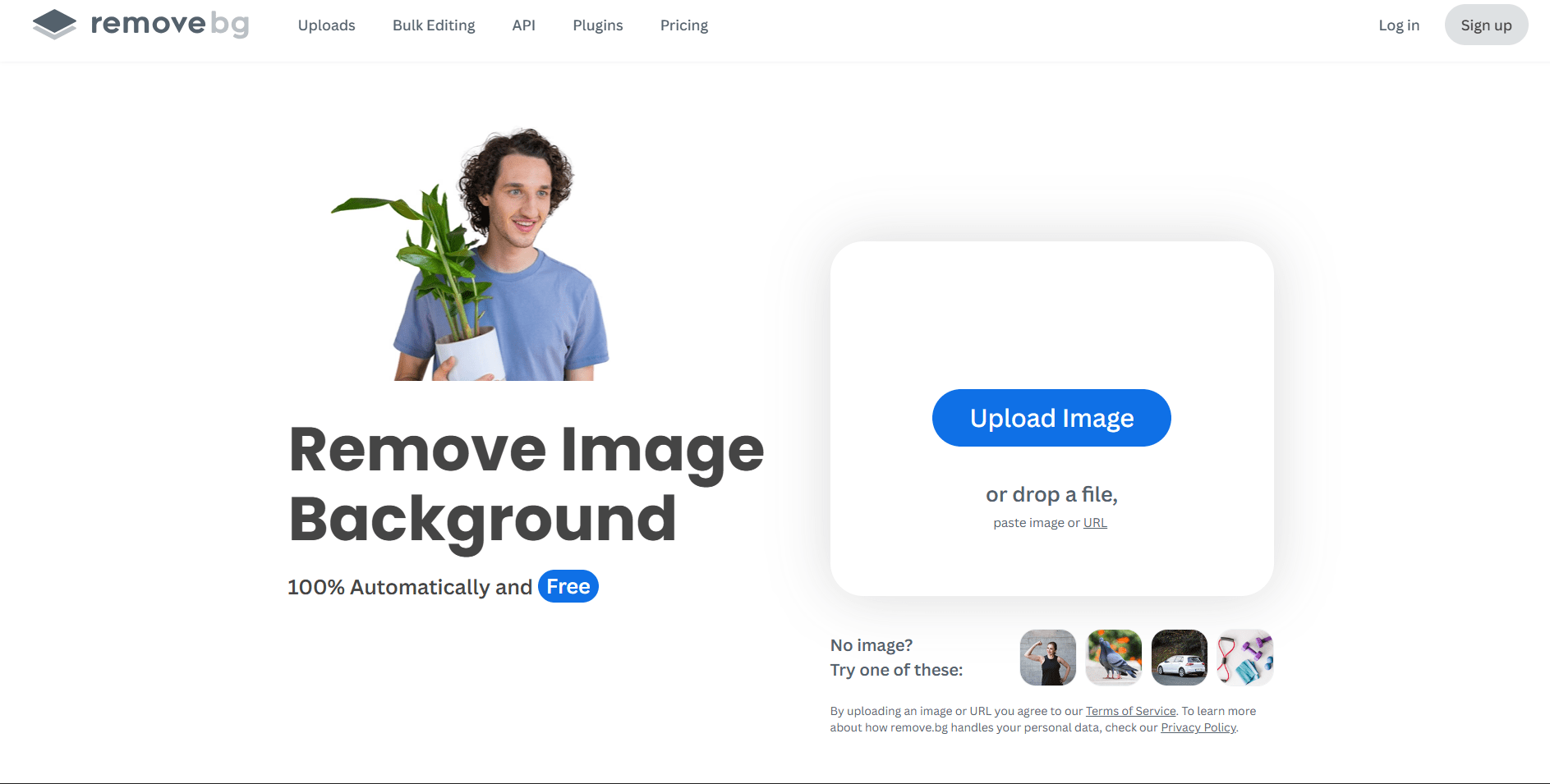This screenshot has height=784, width=1550.
Task: Click the remove.bg logo
Action: pyautogui.click(x=140, y=25)
